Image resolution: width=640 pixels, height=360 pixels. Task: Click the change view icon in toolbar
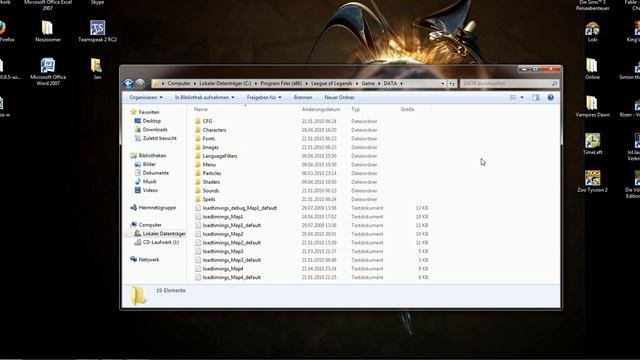pyautogui.click(x=513, y=98)
